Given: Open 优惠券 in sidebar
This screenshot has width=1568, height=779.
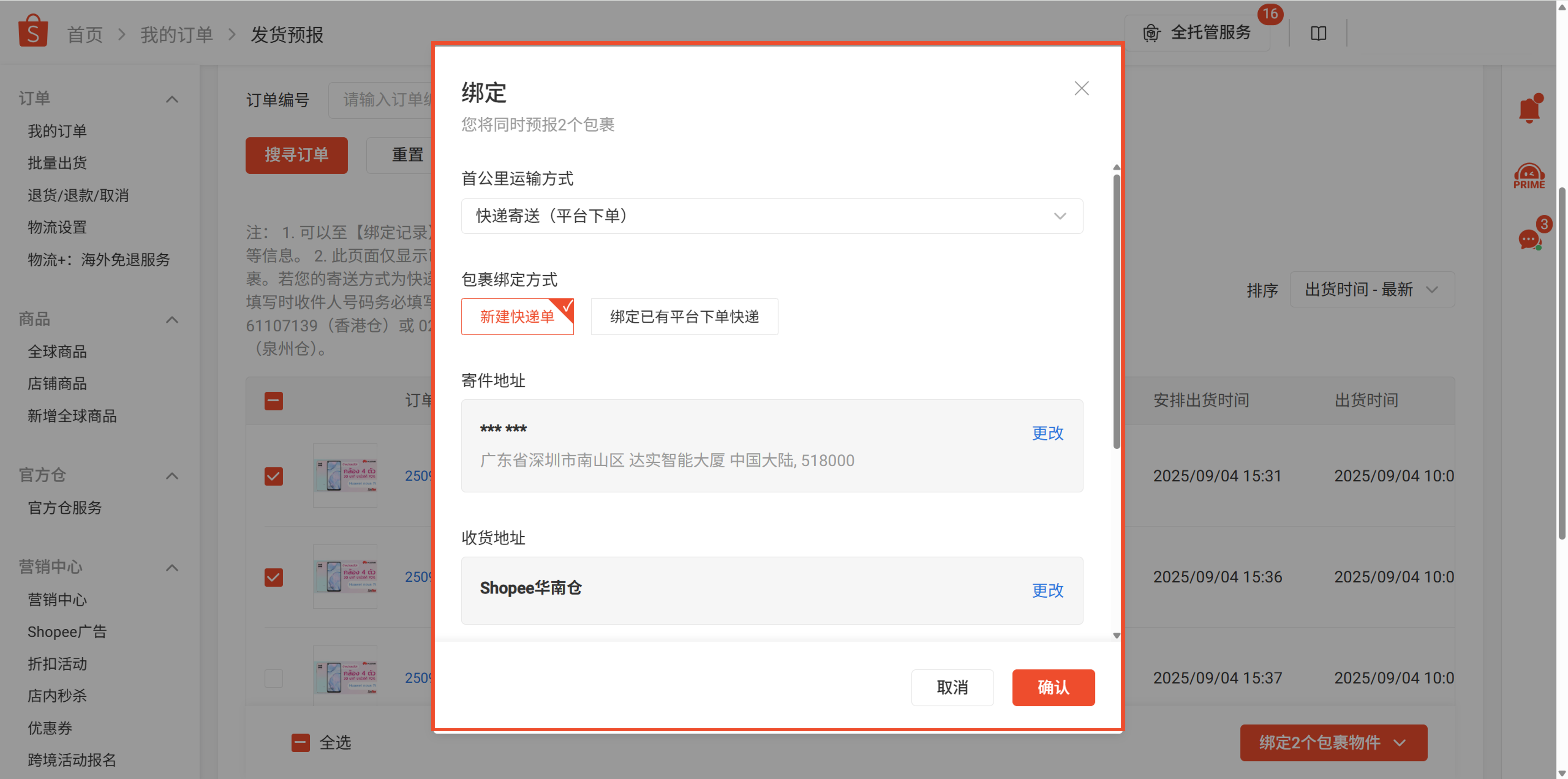Looking at the screenshot, I should coord(50,728).
